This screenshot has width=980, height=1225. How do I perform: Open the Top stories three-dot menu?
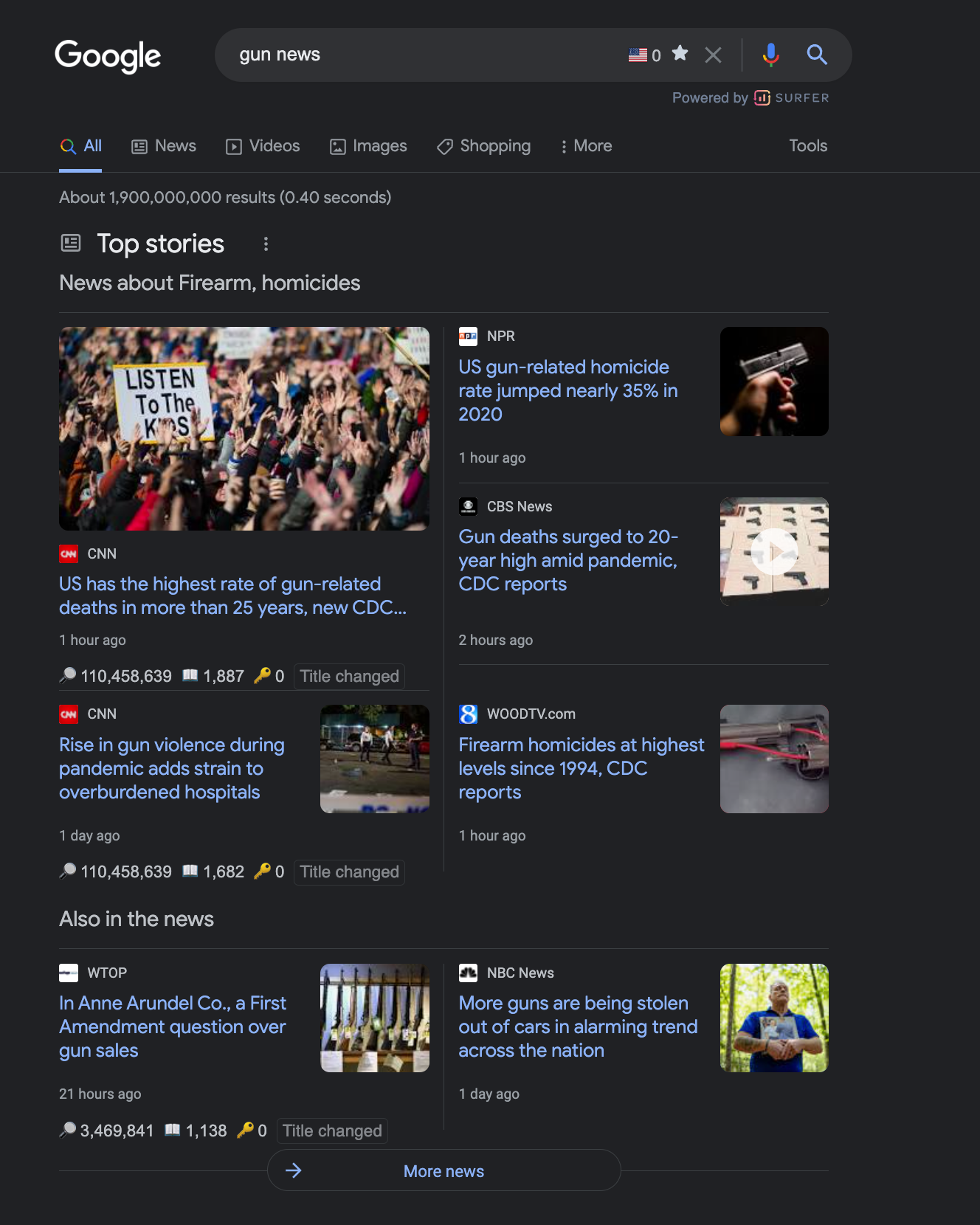(266, 244)
